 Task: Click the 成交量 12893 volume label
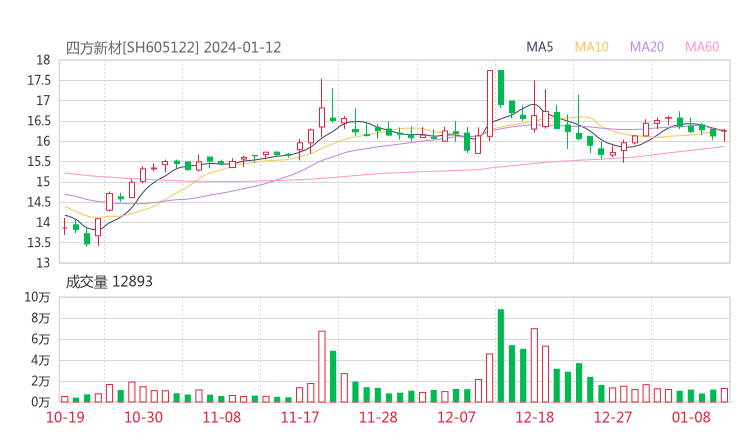(109, 282)
